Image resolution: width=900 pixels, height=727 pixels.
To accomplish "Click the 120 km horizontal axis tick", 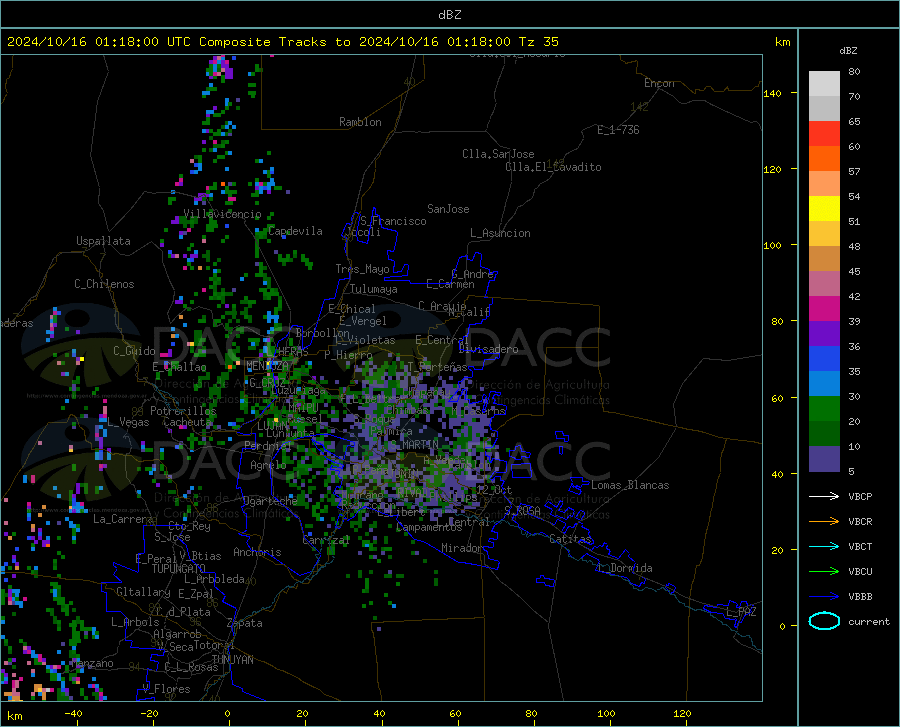I will point(682,714).
